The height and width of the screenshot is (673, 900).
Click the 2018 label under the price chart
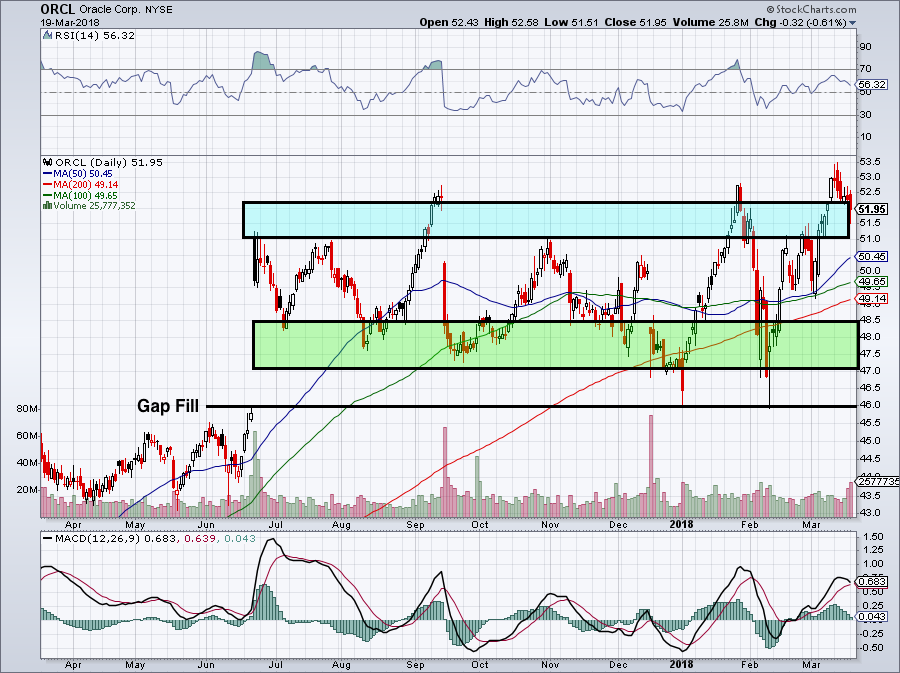681,524
